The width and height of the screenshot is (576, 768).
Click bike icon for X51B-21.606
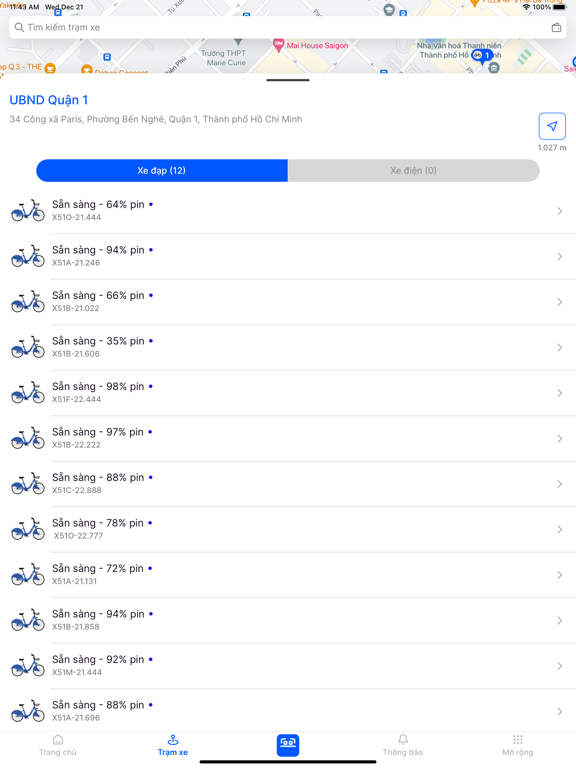coord(28,347)
